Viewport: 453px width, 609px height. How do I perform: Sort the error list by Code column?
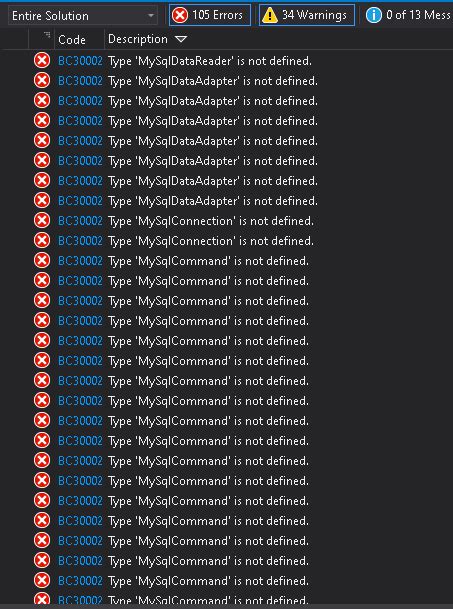pyautogui.click(x=72, y=39)
